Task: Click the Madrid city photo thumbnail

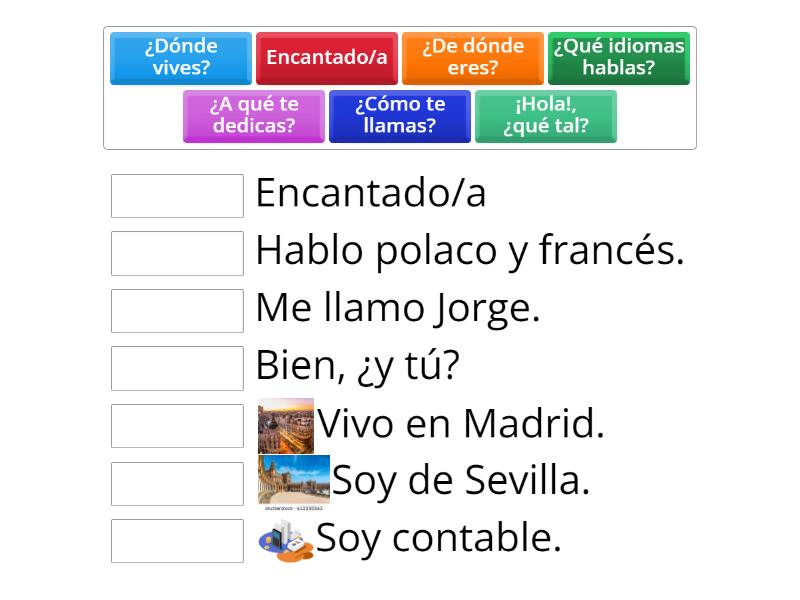Action: (x=286, y=426)
